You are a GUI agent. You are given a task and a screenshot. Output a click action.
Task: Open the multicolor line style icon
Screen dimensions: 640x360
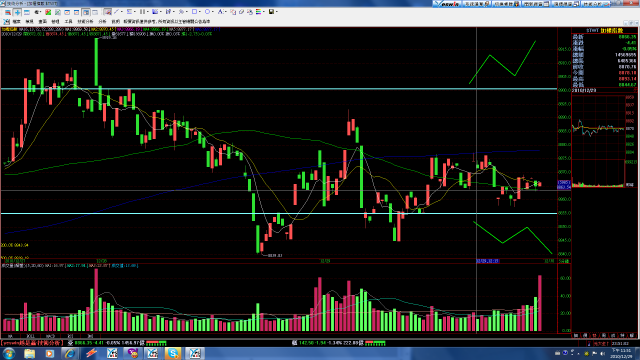pyautogui.click(x=258, y=12)
